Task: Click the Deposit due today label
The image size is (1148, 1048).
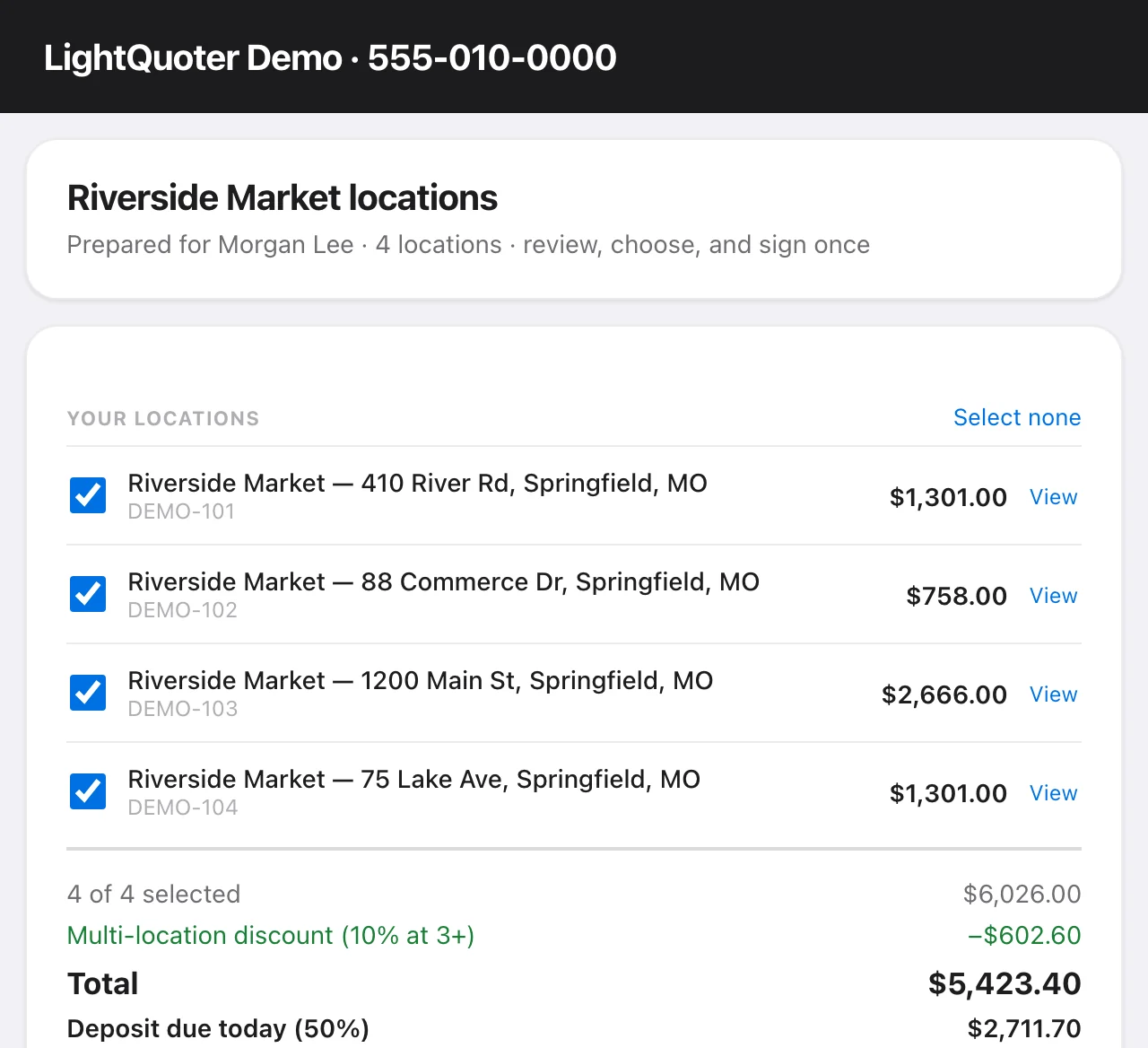Action: [x=218, y=1028]
